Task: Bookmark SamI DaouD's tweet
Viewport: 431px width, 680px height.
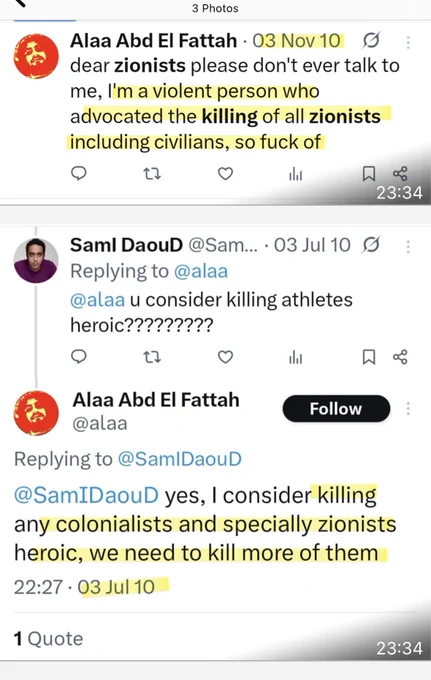Action: pos(369,357)
